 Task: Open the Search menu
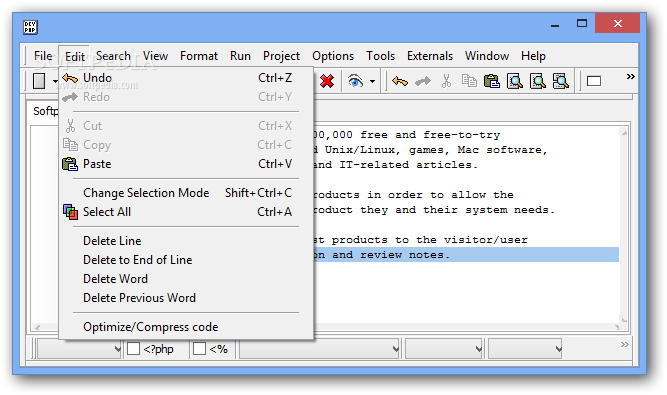coord(113,56)
